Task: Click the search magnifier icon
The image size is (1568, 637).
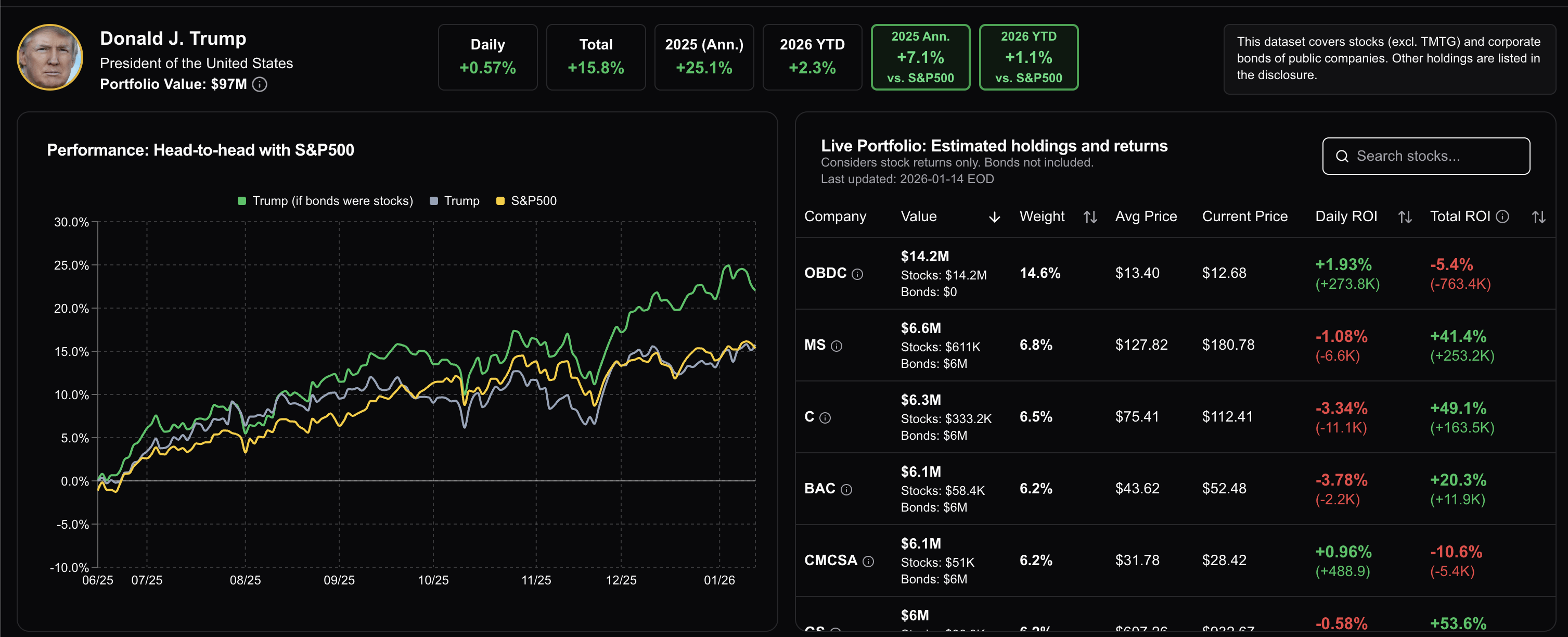Action: (1342, 157)
